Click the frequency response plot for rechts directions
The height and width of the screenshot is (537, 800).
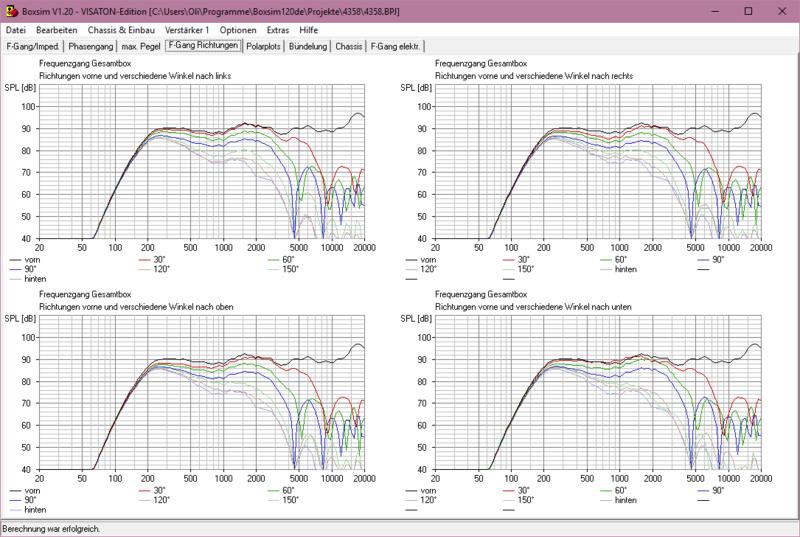[598, 162]
